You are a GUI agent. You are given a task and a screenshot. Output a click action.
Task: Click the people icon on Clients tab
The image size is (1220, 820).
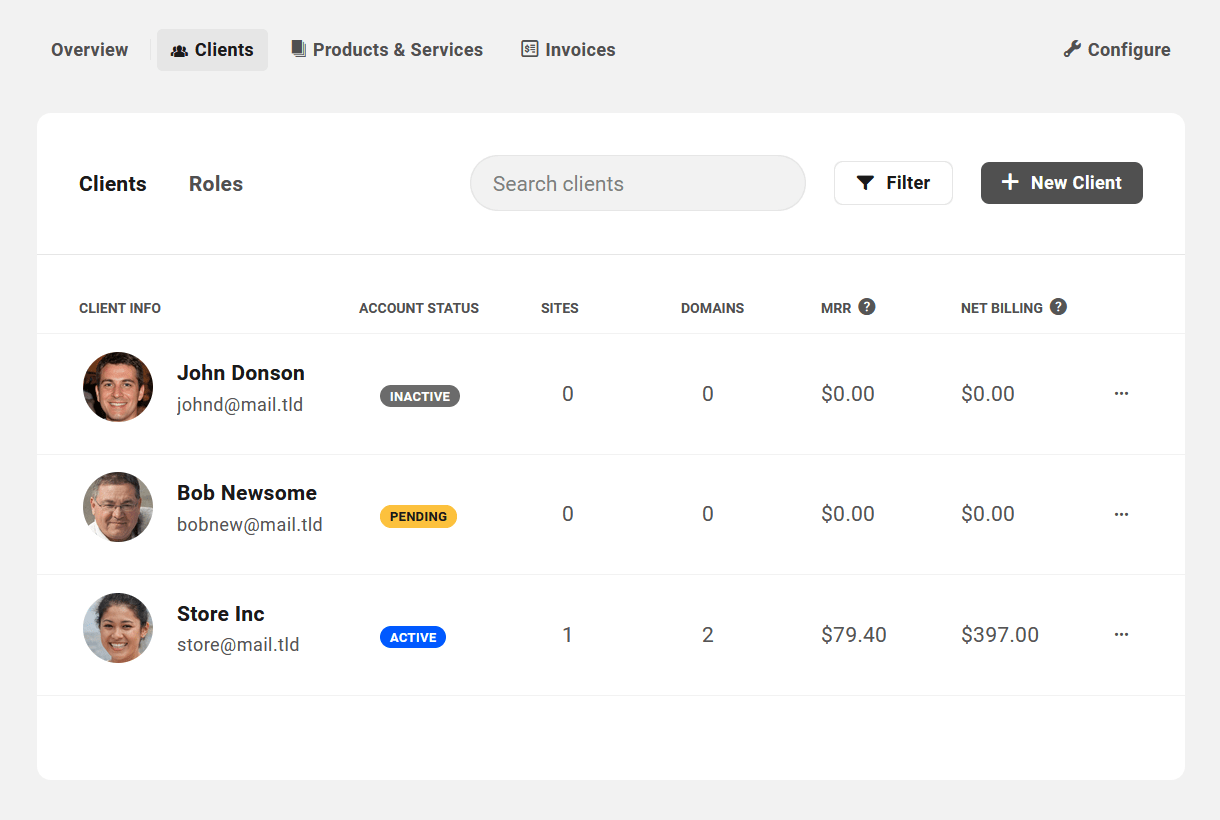(x=180, y=50)
